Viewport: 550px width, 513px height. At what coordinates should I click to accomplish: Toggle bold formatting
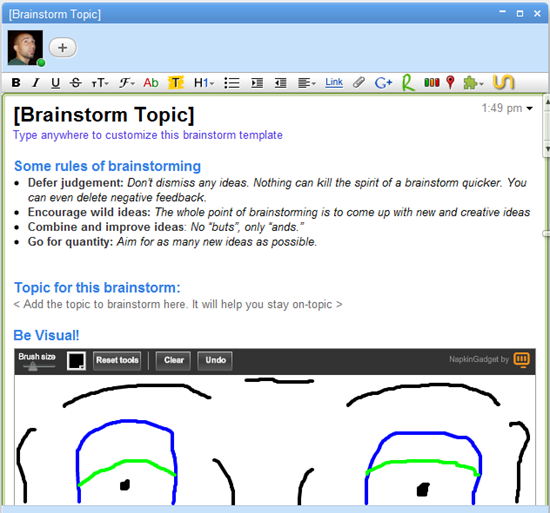point(16,83)
